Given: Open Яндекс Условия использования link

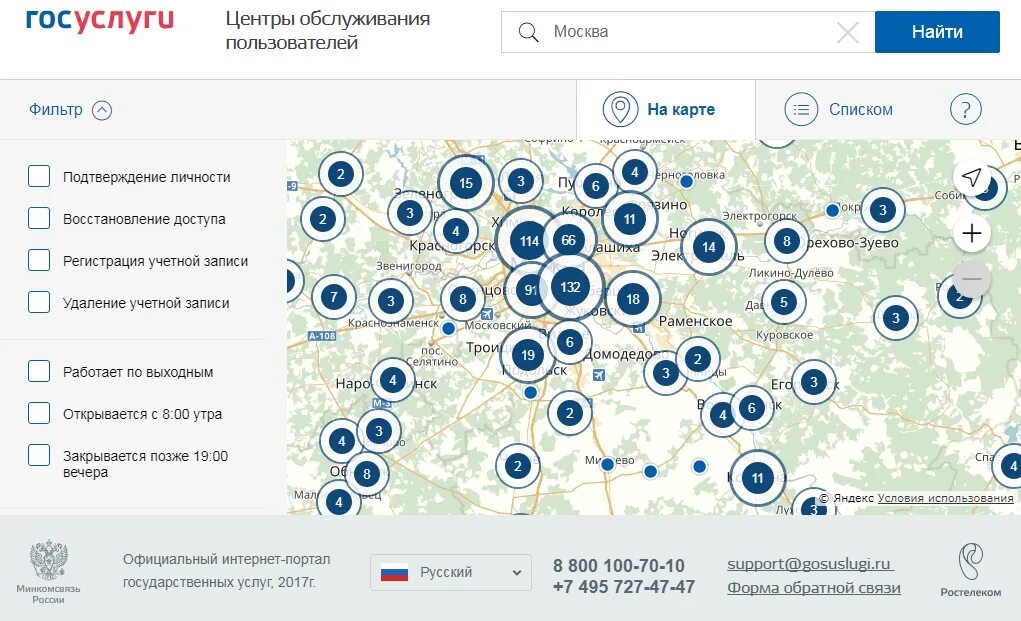Looking at the screenshot, I should (x=945, y=498).
